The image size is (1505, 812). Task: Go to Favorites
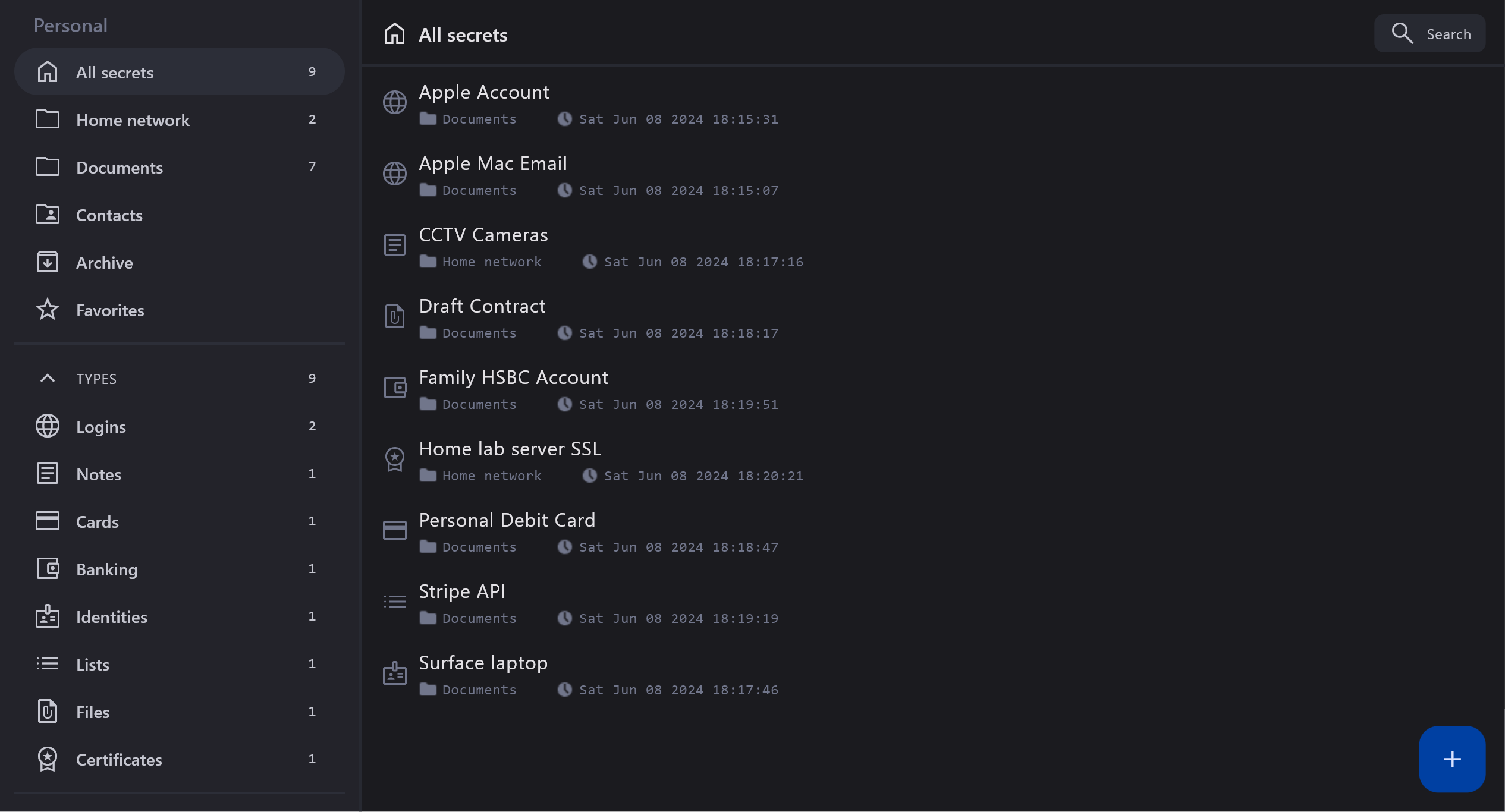coord(110,310)
